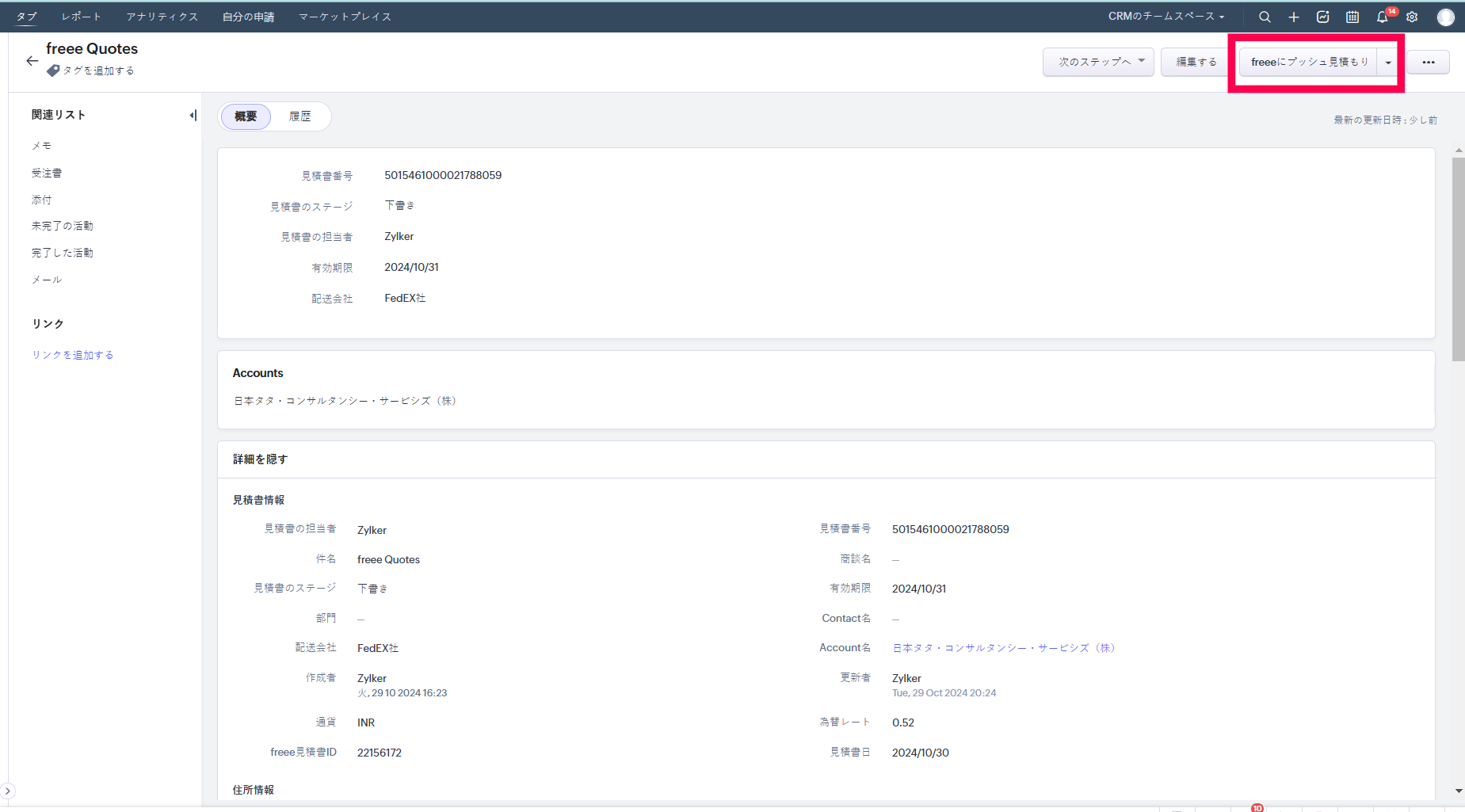Open the CRMのチームスペース dropdown
The height and width of the screenshot is (812, 1465).
1166,17
